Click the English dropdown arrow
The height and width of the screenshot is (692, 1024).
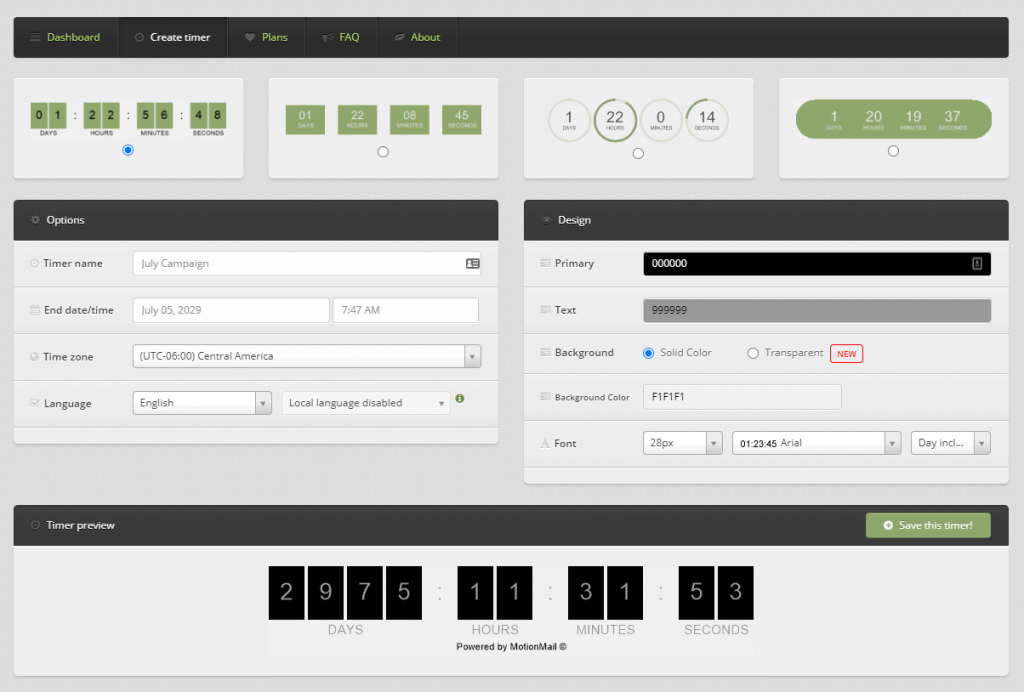[x=263, y=403]
